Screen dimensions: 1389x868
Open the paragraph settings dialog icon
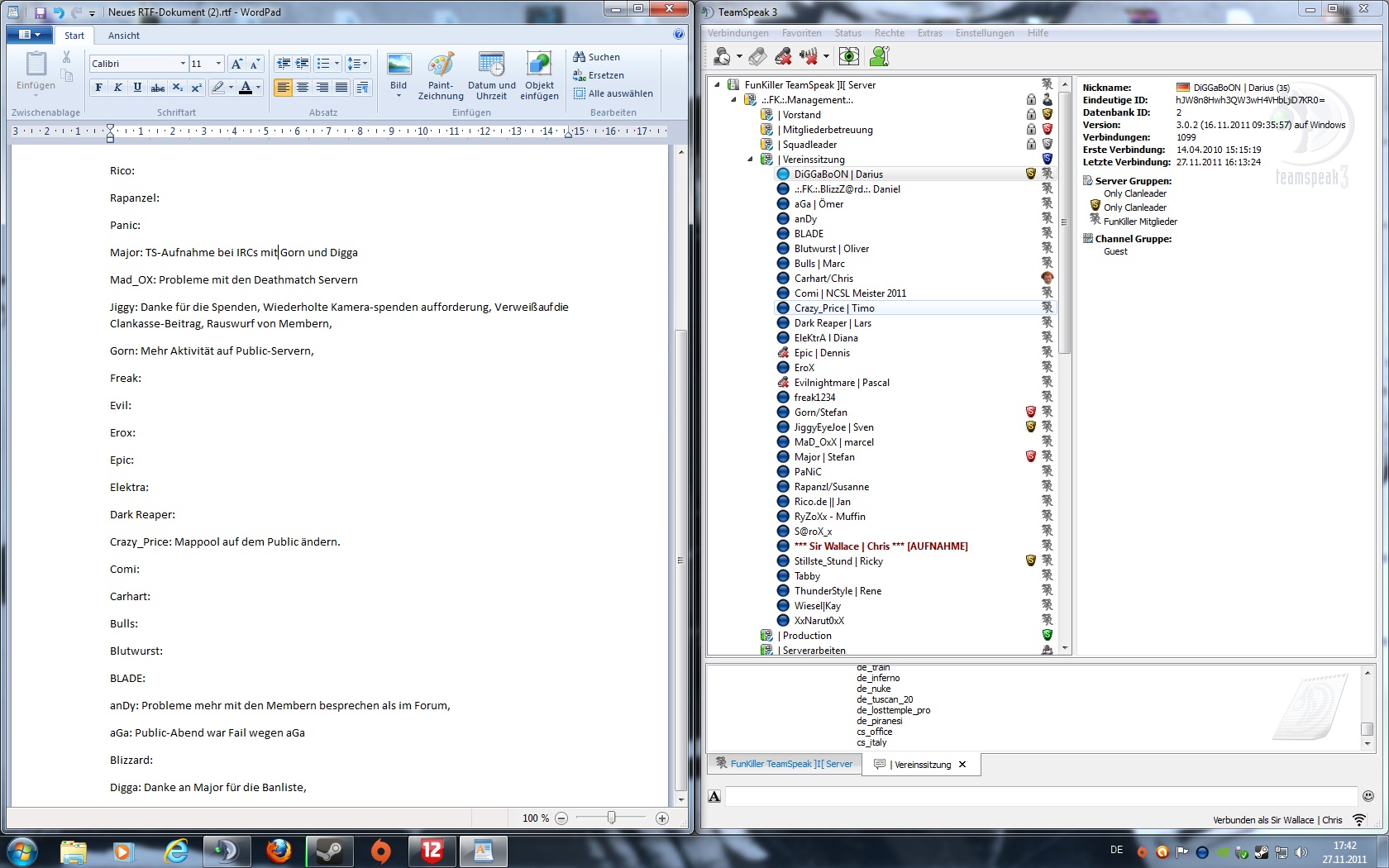click(362, 88)
